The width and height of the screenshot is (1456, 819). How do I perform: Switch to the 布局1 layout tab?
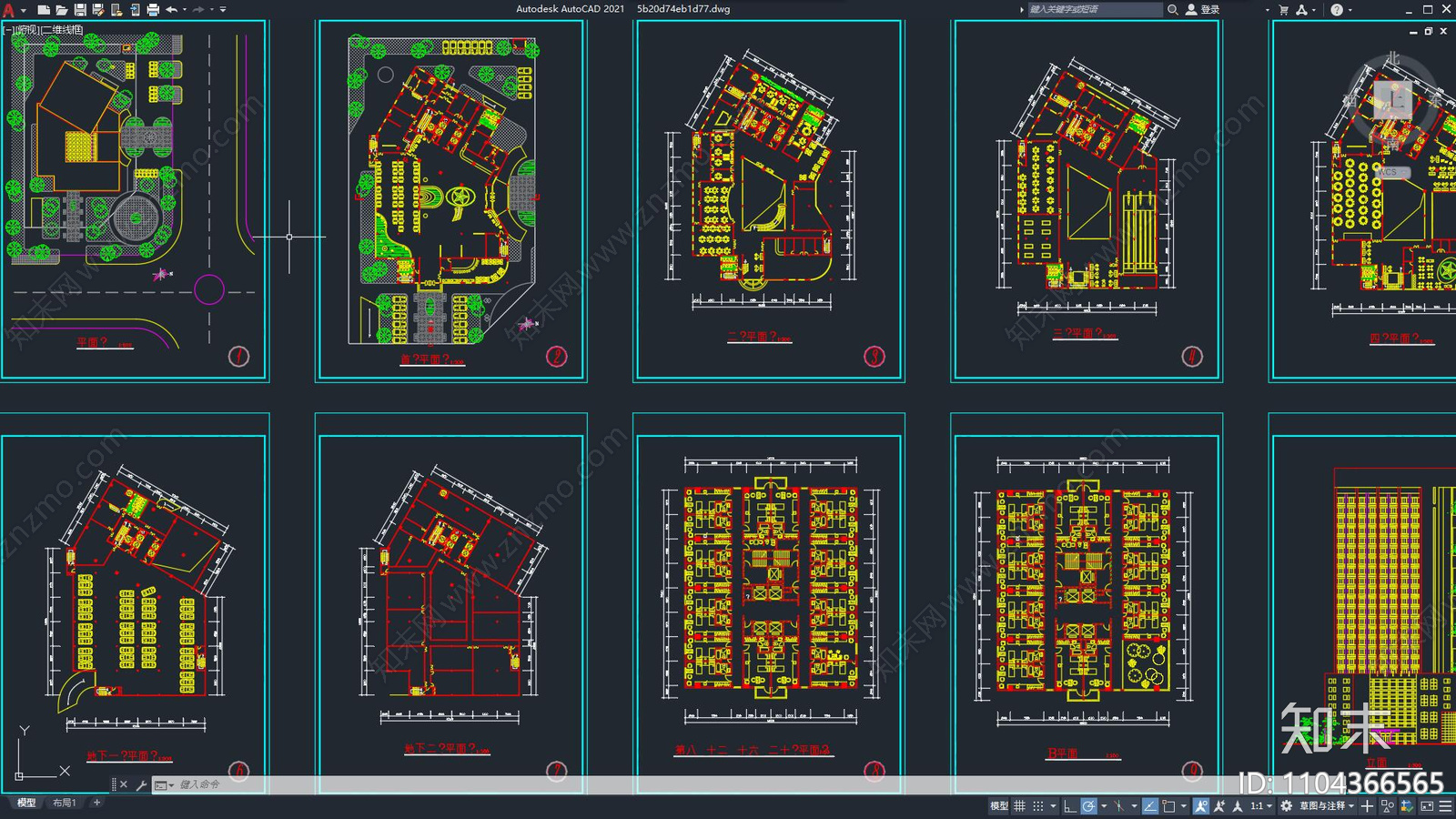point(64,803)
